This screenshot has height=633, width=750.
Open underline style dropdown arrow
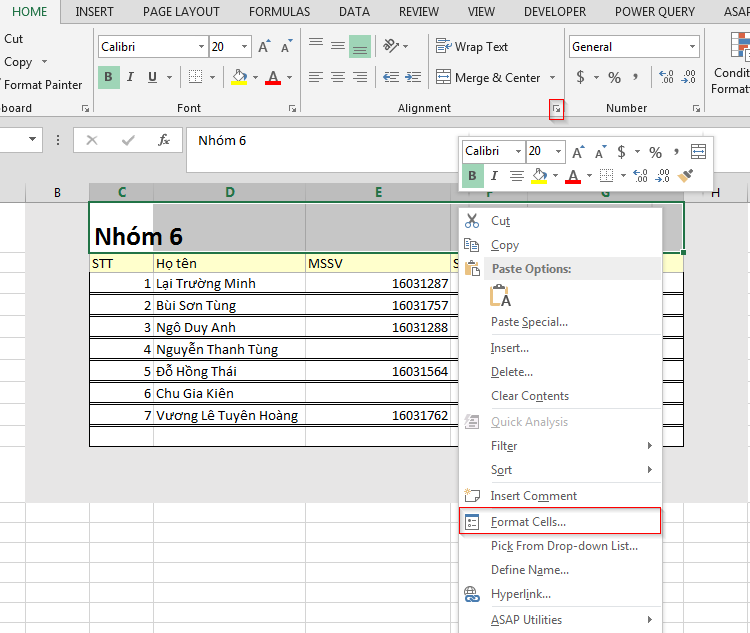[x=169, y=77]
